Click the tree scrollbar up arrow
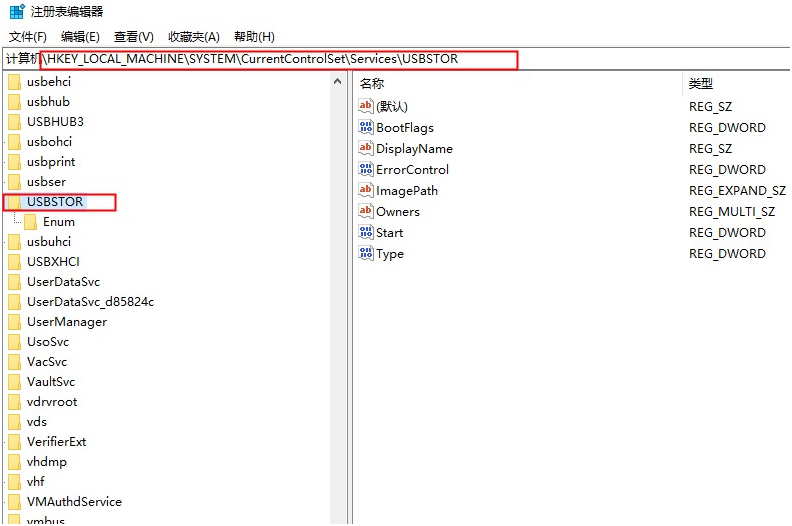This screenshot has height=526, width=792. pos(338,81)
